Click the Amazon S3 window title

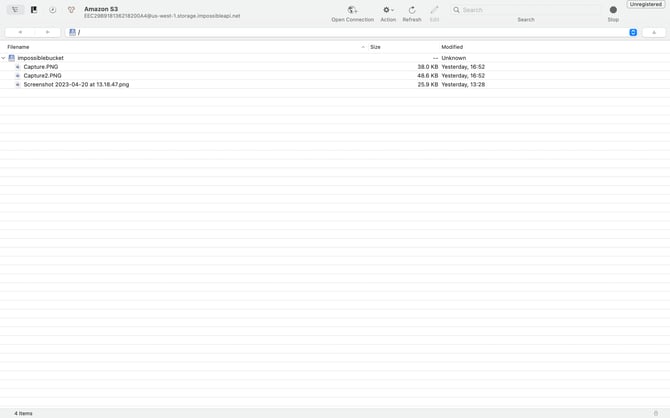(x=101, y=9)
